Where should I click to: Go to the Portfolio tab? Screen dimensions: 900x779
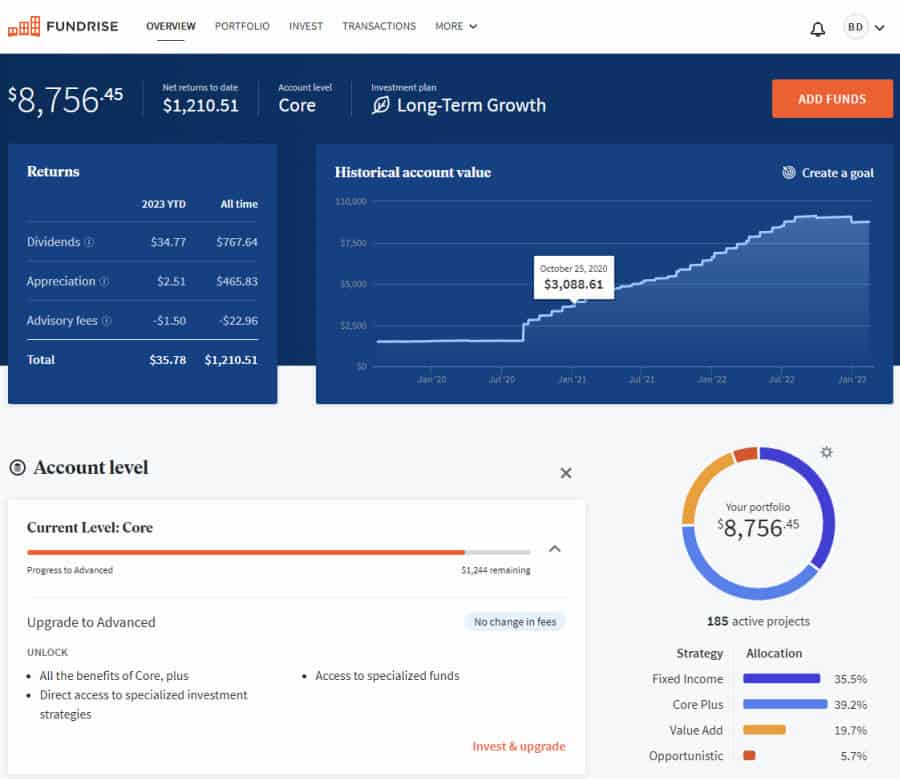pyautogui.click(x=242, y=26)
